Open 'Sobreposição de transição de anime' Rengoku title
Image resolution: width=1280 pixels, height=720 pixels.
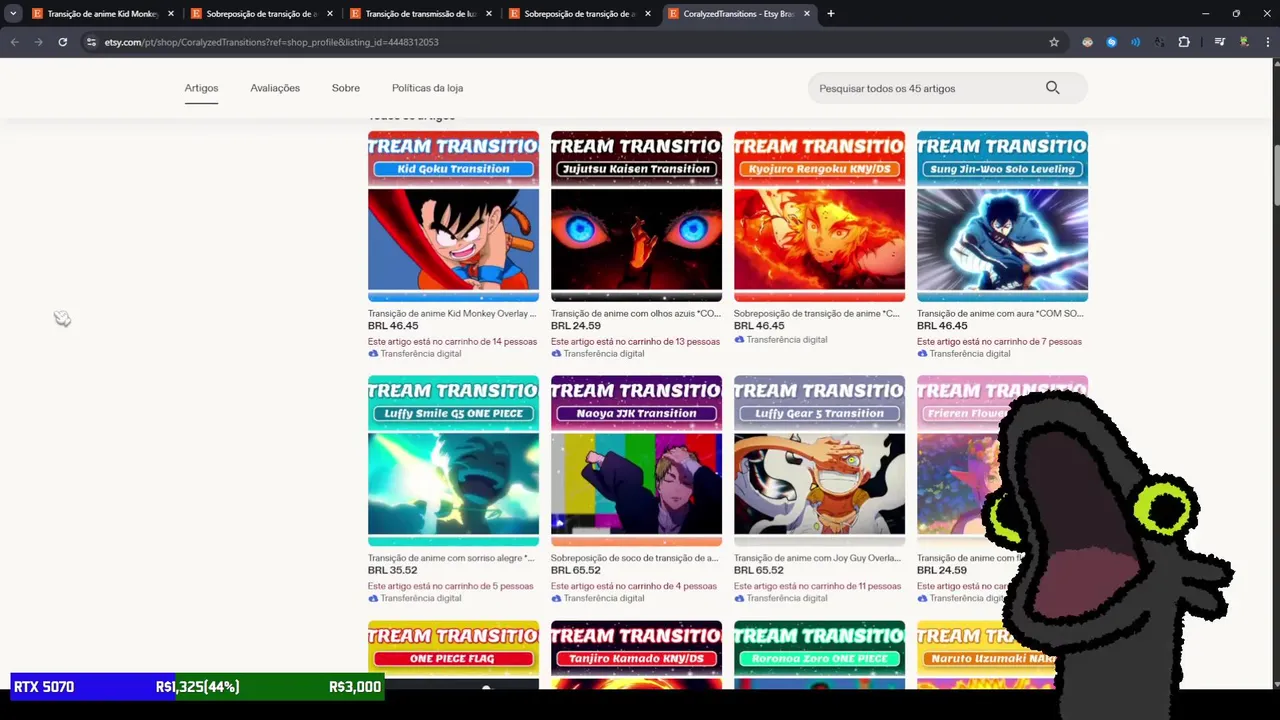click(x=816, y=313)
